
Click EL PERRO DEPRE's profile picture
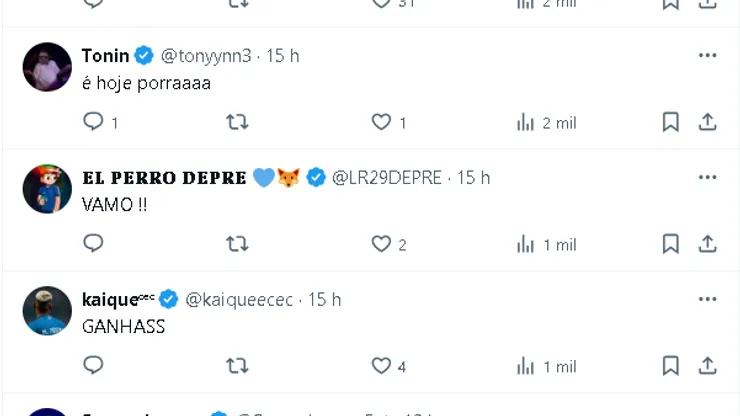coord(47,189)
